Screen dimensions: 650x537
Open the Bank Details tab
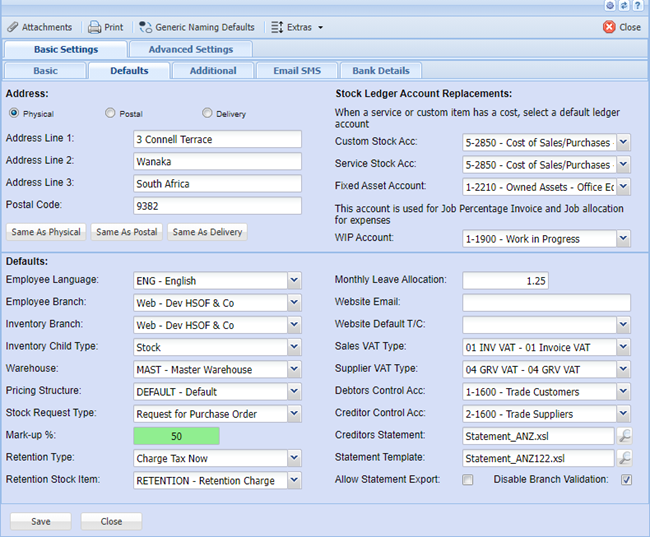[x=380, y=71]
